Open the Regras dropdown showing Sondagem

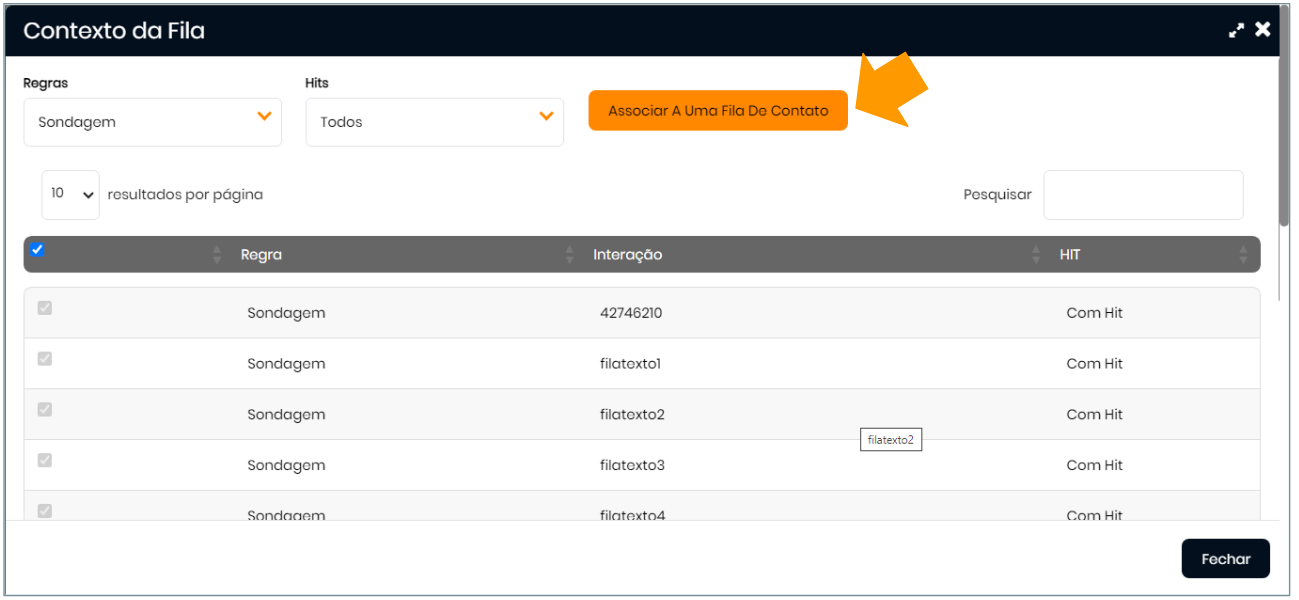(x=152, y=122)
